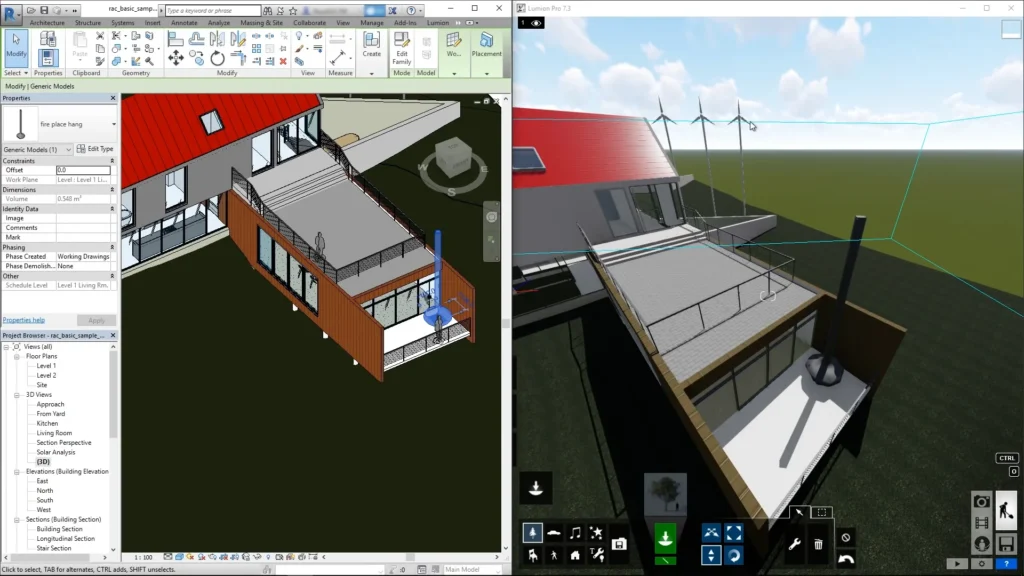Click the Apply button in Properties
The height and width of the screenshot is (576, 1024).
97,320
